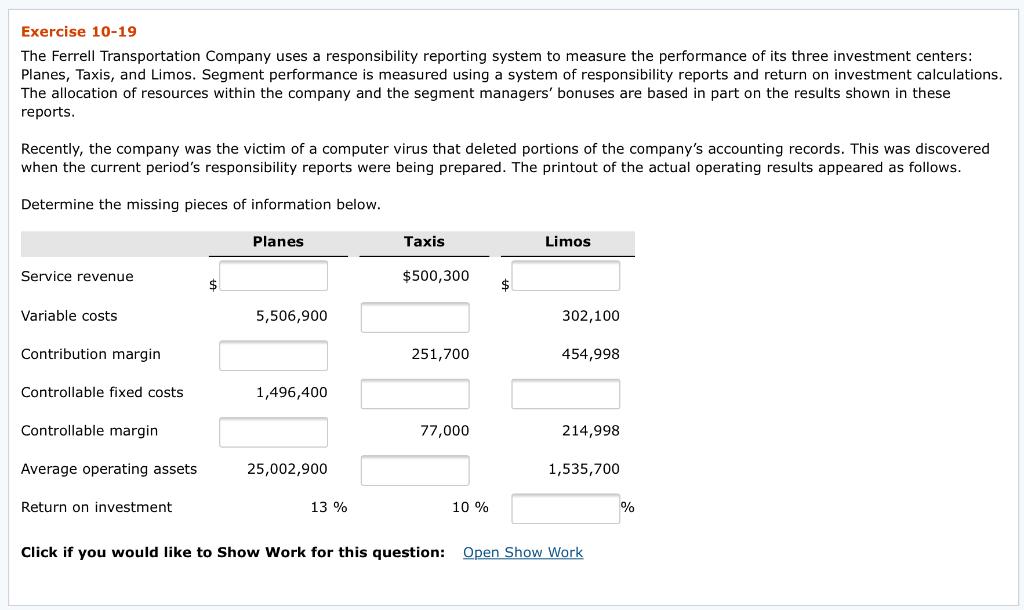Viewport: 1024px width, 610px height.
Task: Click the Return on investment row label
Action: click(97, 507)
